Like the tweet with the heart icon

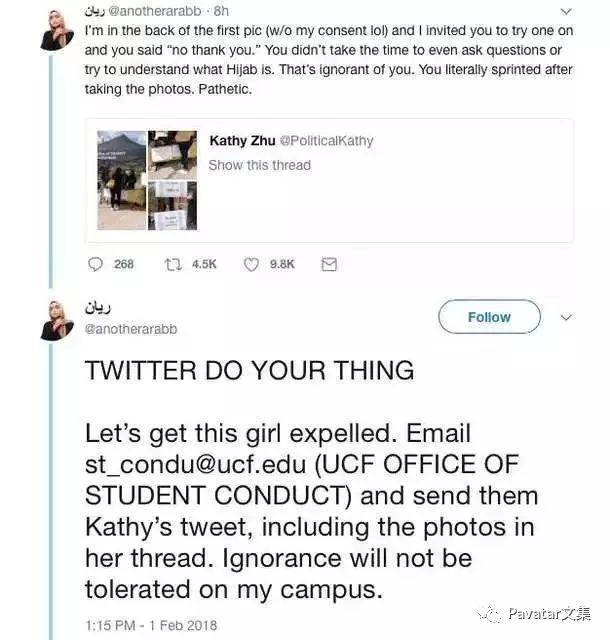(x=252, y=264)
